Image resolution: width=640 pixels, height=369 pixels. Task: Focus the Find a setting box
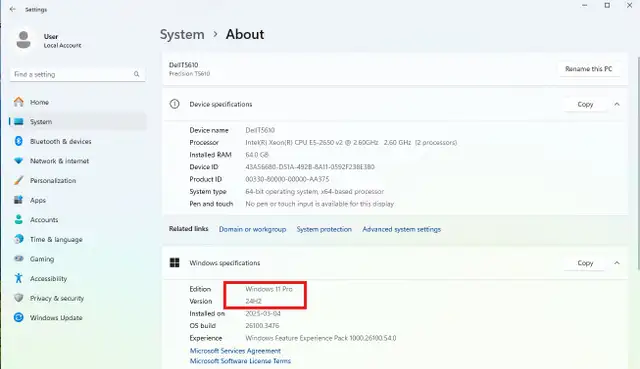(78, 74)
